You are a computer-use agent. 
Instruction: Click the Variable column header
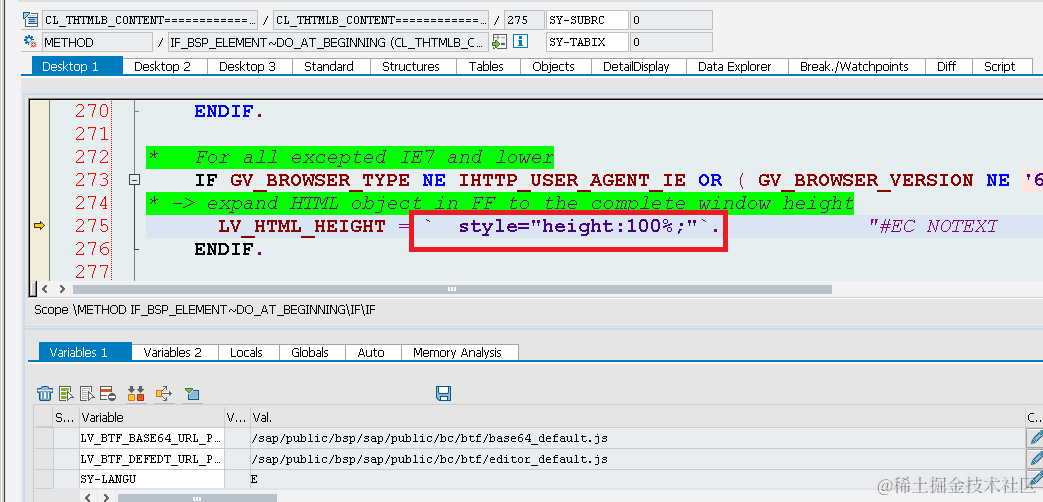pos(152,418)
